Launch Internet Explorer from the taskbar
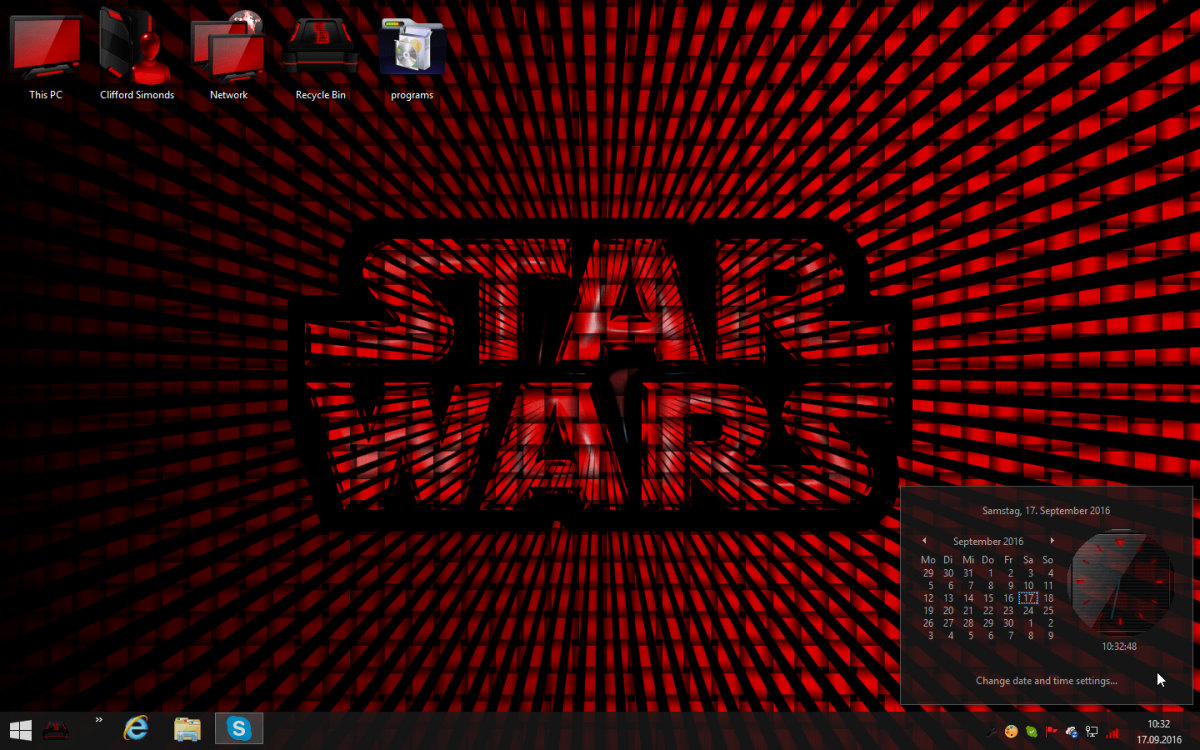 [136, 729]
